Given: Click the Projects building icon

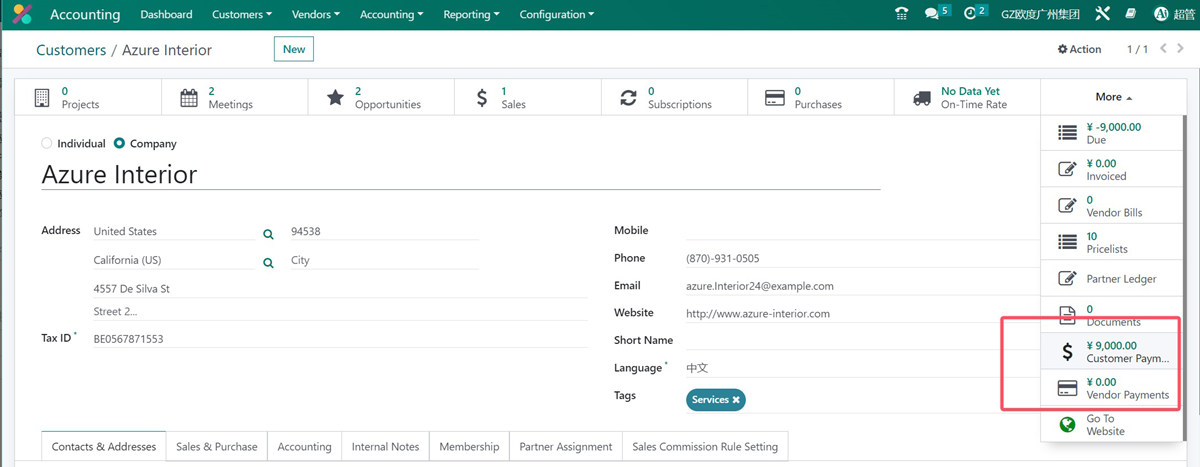Looking at the screenshot, I should click(42, 98).
